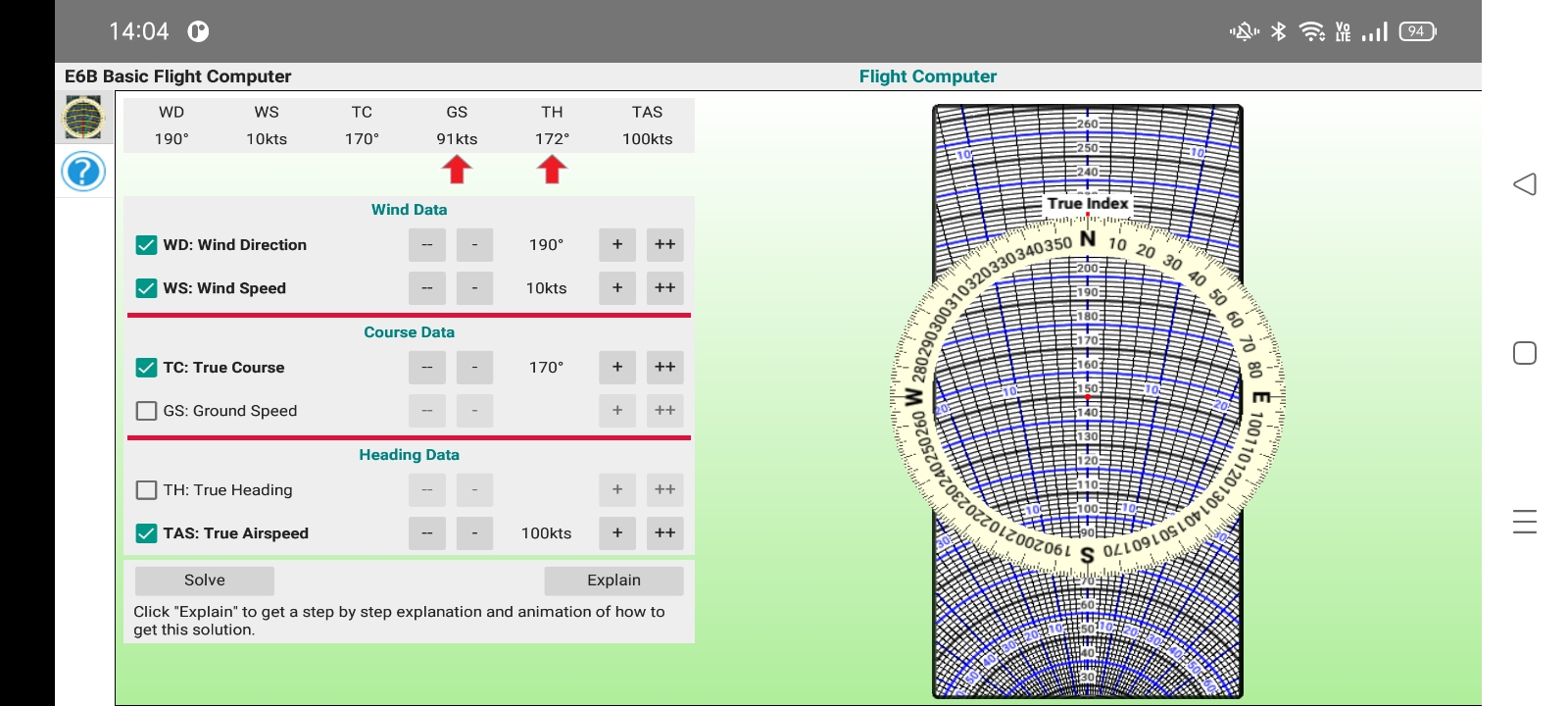Click the N mark on compass ring
Screen dimensions: 1568x706
pos(1088,238)
